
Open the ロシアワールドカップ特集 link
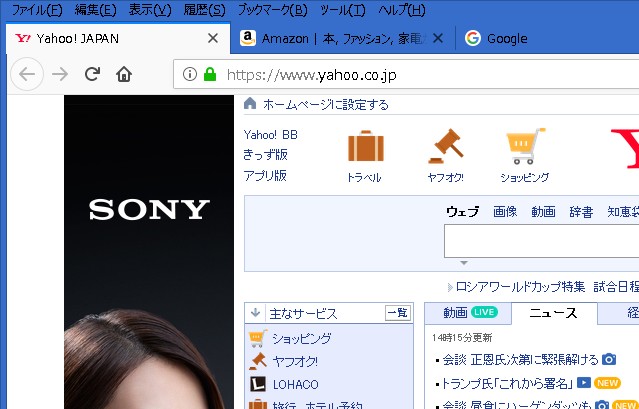pyautogui.click(x=520, y=287)
